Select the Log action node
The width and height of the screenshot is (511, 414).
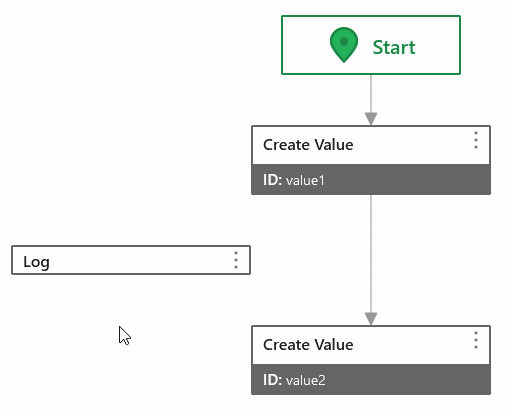(x=131, y=260)
